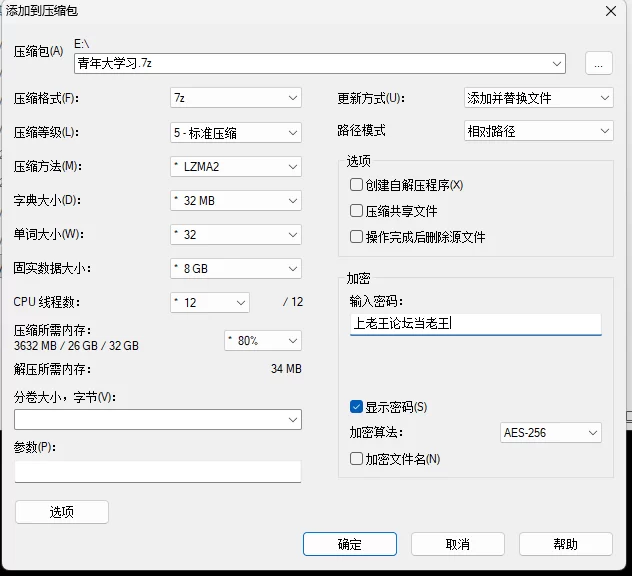This screenshot has width=632, height=576.
Task: Open the 选项 (Options) button
Action: [x=62, y=512]
